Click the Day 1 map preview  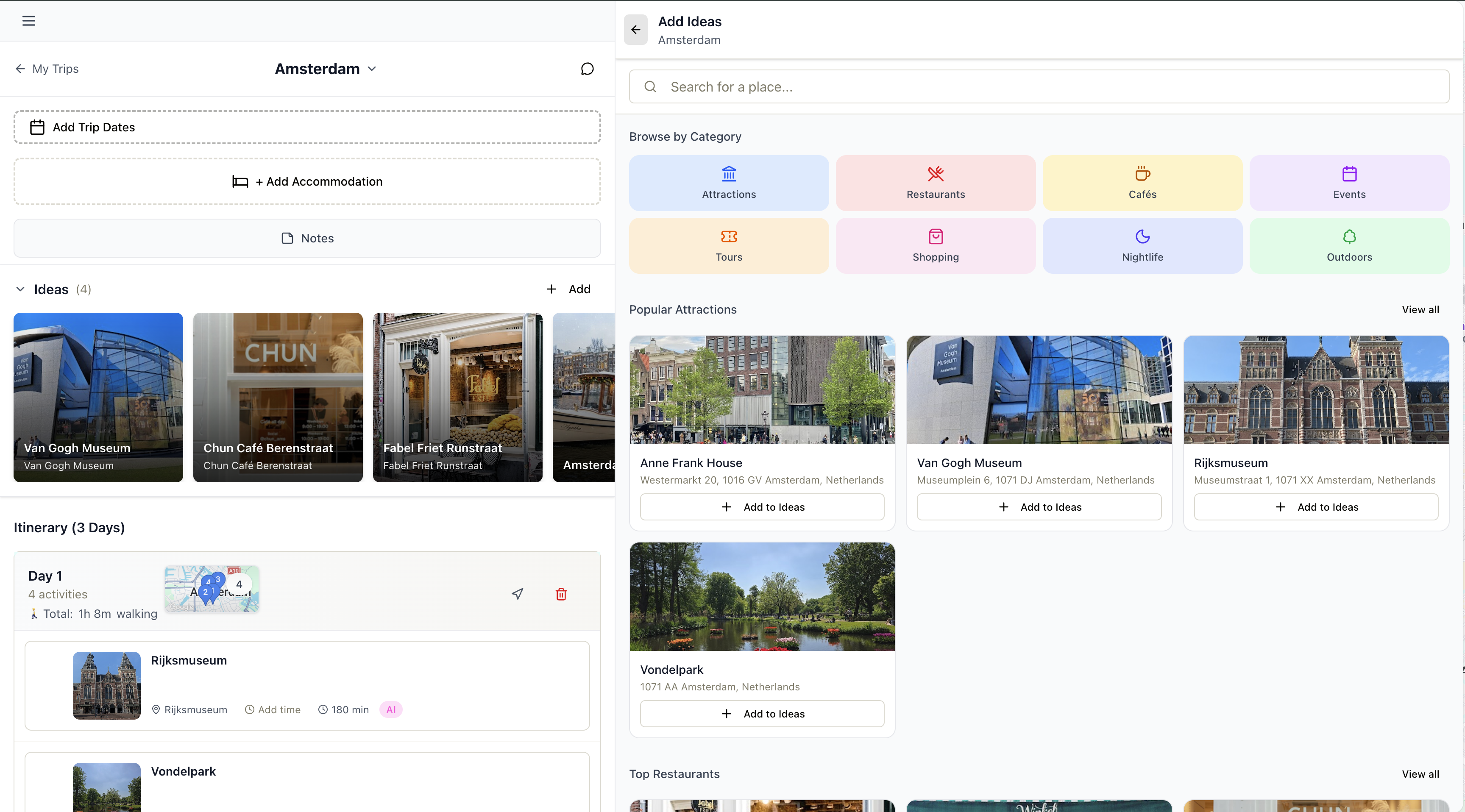[212, 589]
